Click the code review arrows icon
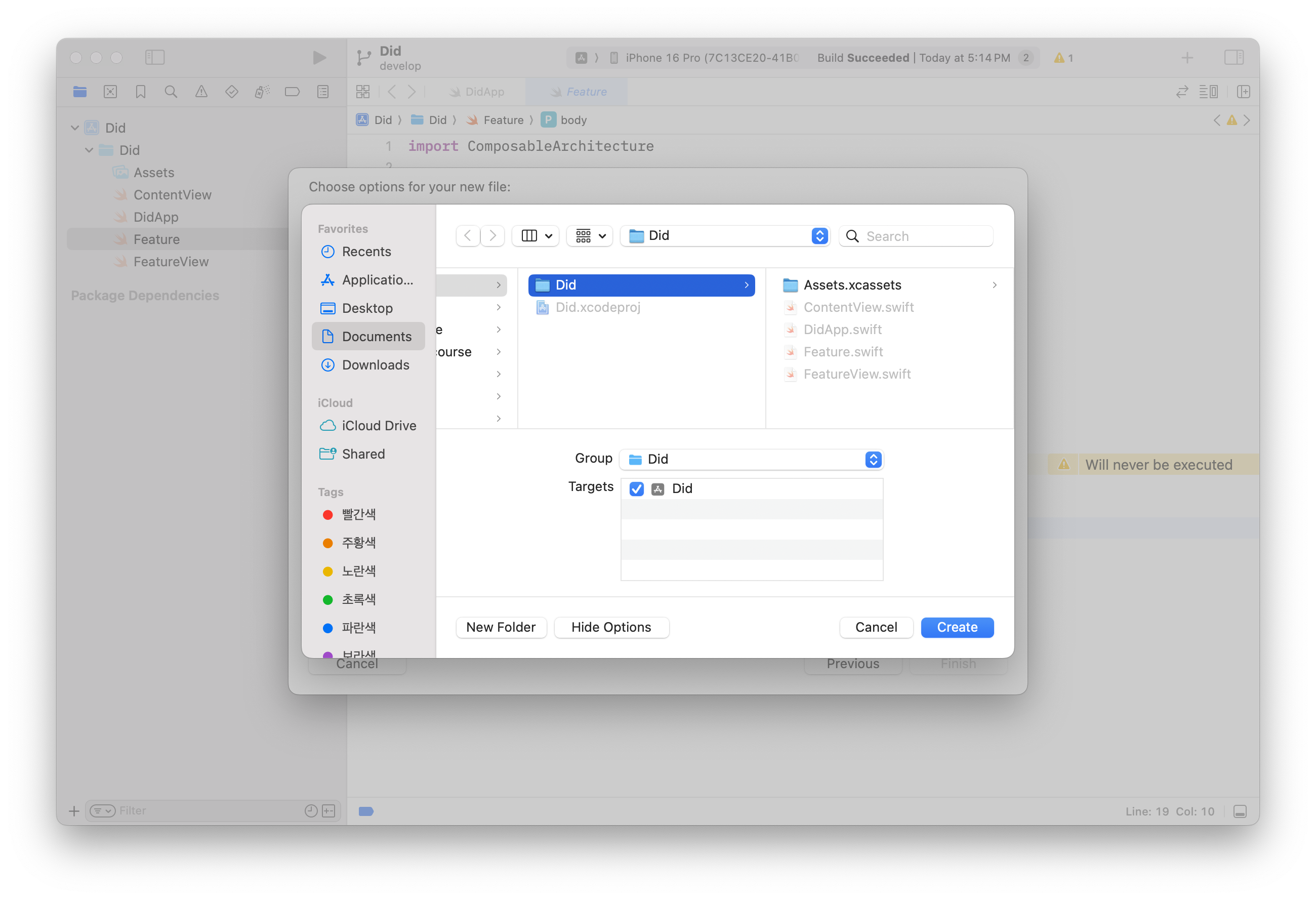1316x900 pixels. click(x=1182, y=91)
